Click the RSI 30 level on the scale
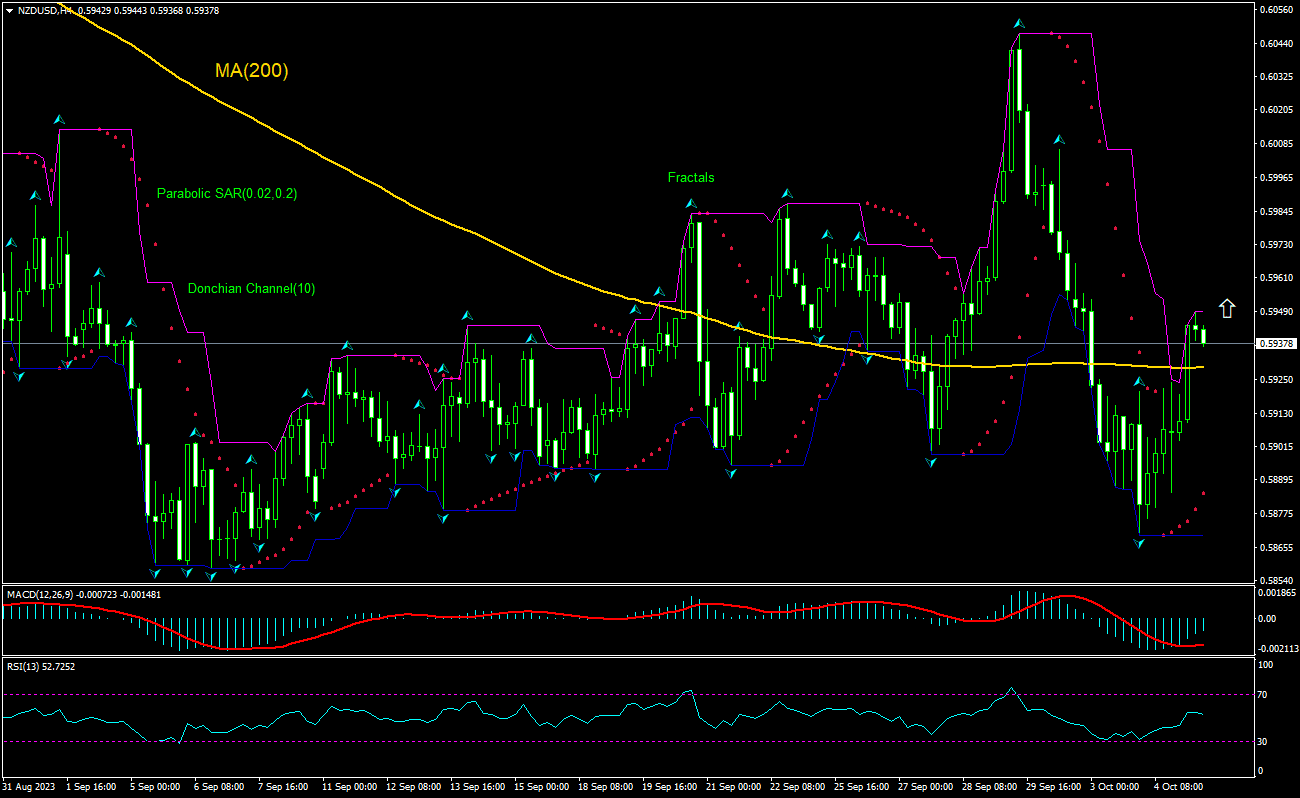The width and height of the screenshot is (1300, 798). pos(1265,741)
